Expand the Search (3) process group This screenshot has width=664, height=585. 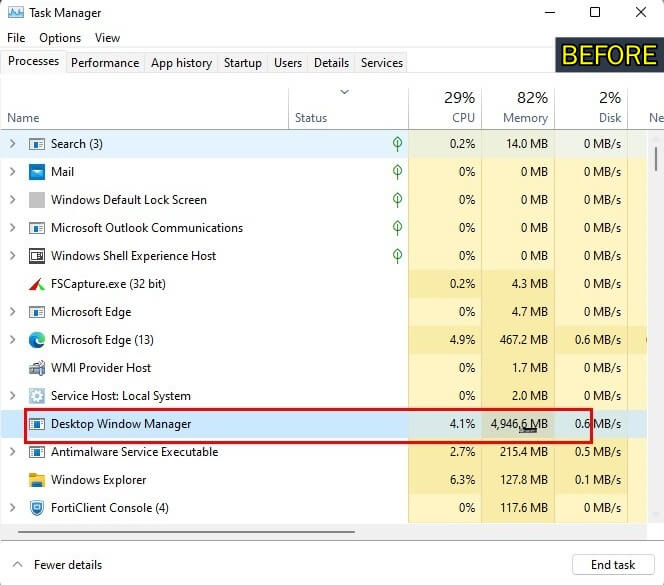point(13,144)
